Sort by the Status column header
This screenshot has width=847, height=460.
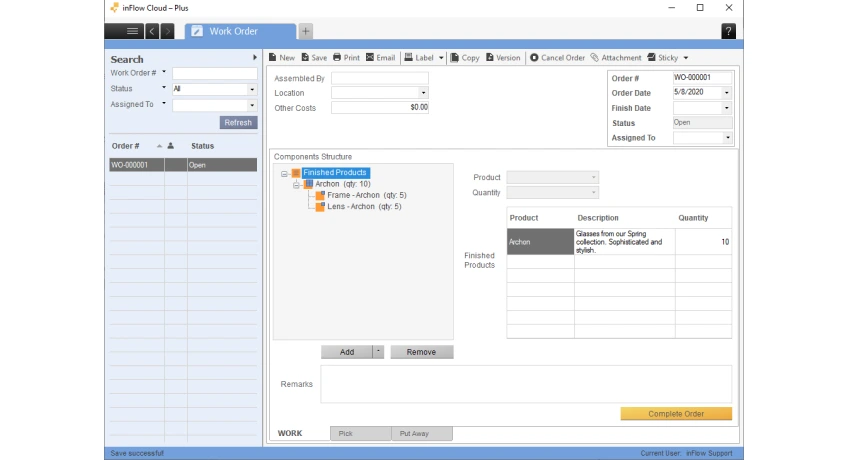coord(203,146)
